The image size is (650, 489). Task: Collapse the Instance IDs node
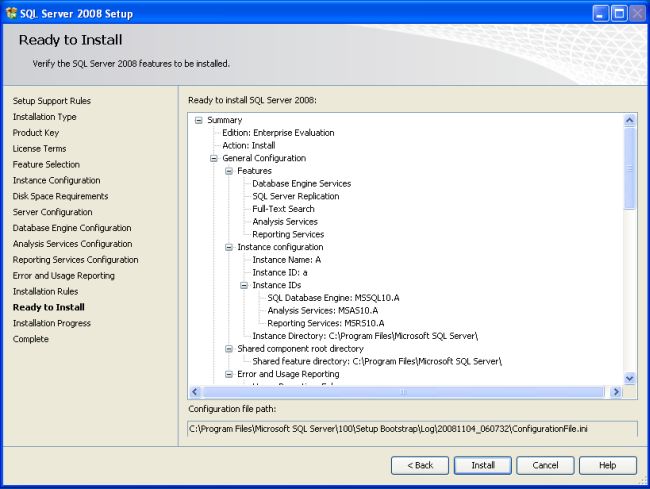coord(244,286)
